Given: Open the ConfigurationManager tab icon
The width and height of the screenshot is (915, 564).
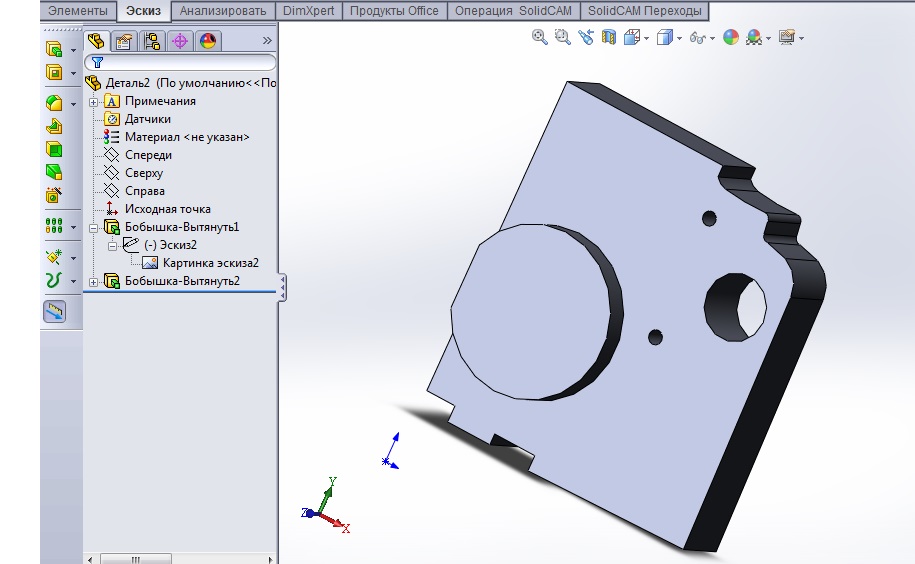Looking at the screenshot, I should tap(152, 41).
